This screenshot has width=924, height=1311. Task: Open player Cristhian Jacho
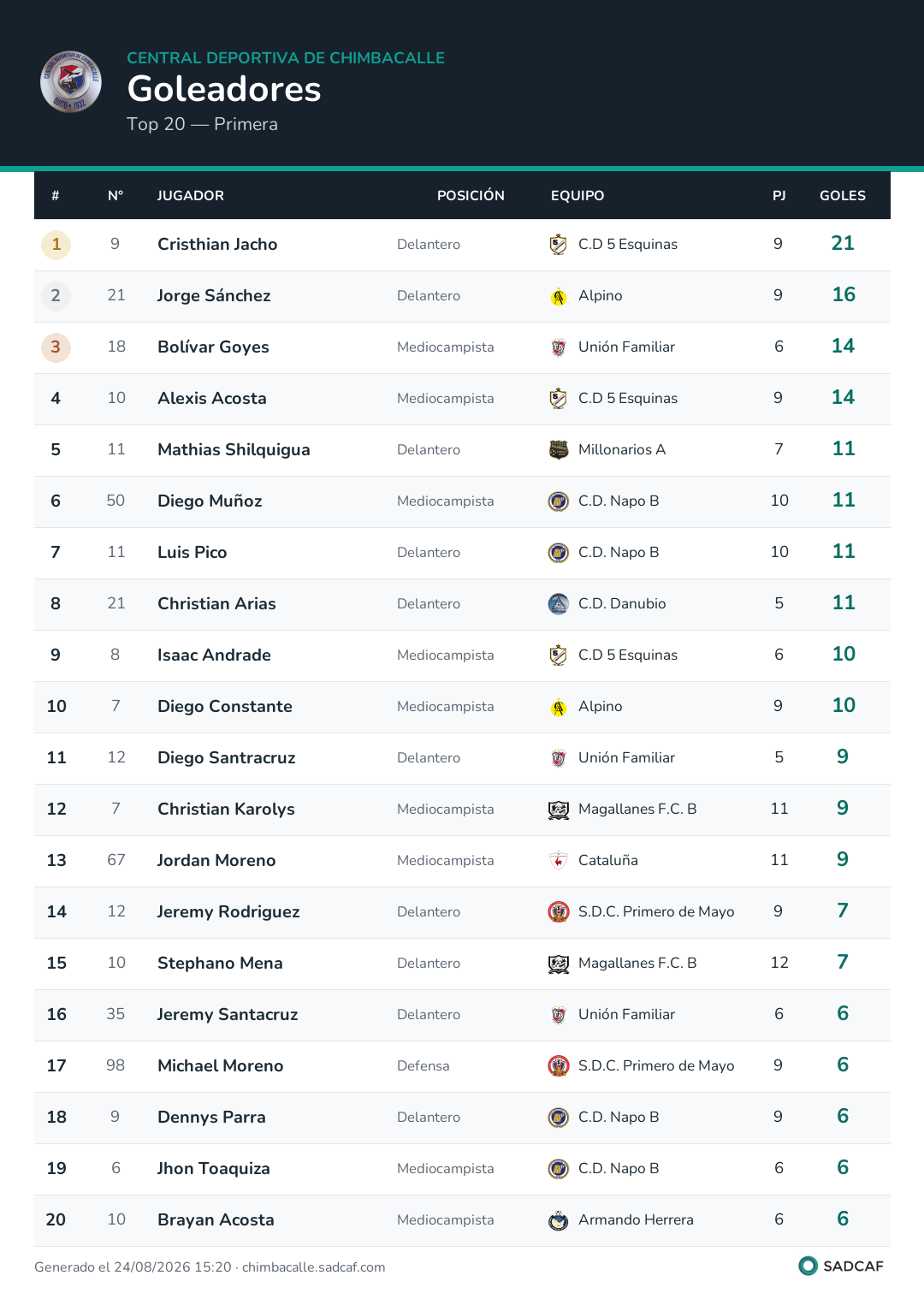pyautogui.click(x=217, y=245)
